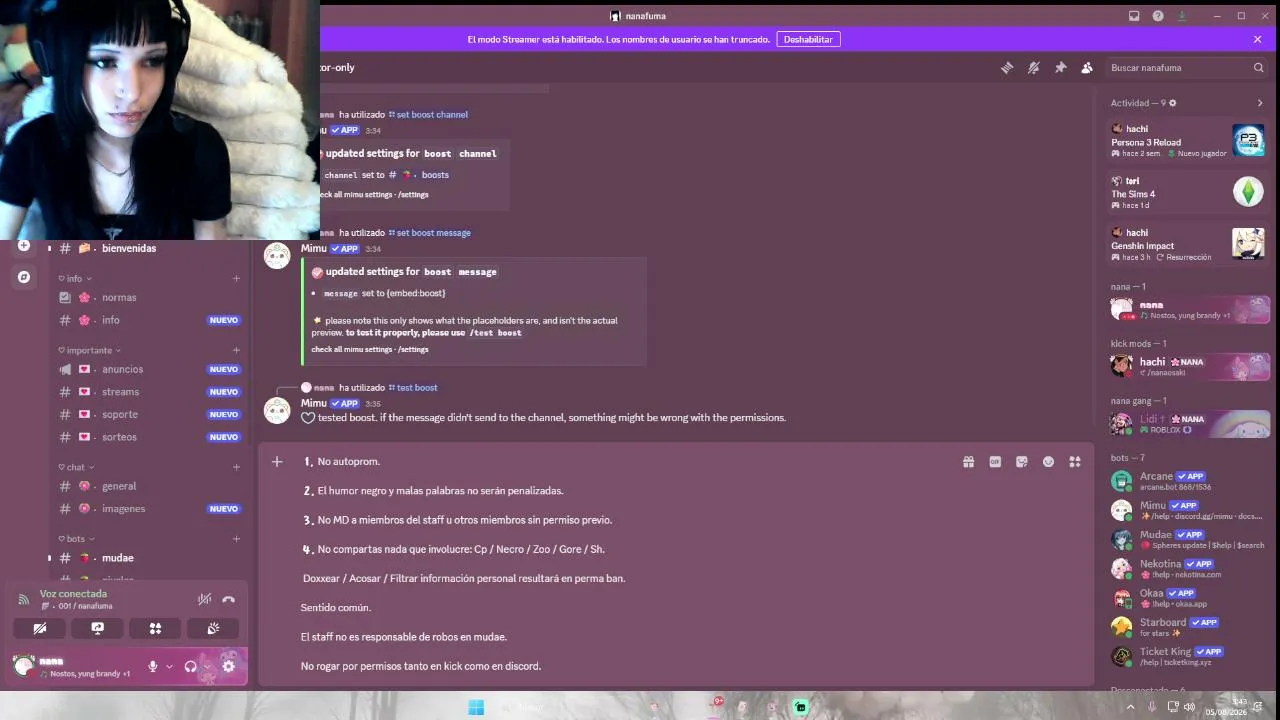Open Discord inbox icon in title bar
Viewport: 1280px width, 720px height.
coord(1134,16)
